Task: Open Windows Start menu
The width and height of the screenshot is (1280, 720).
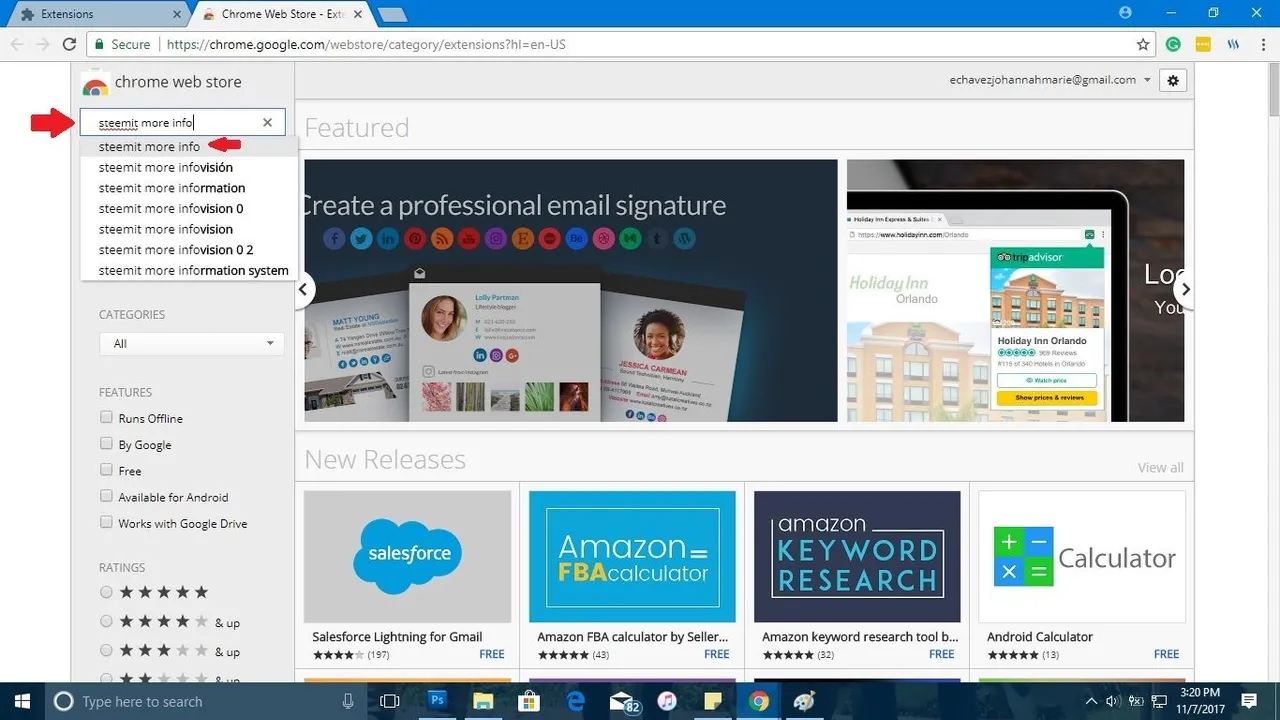Action: [21, 701]
